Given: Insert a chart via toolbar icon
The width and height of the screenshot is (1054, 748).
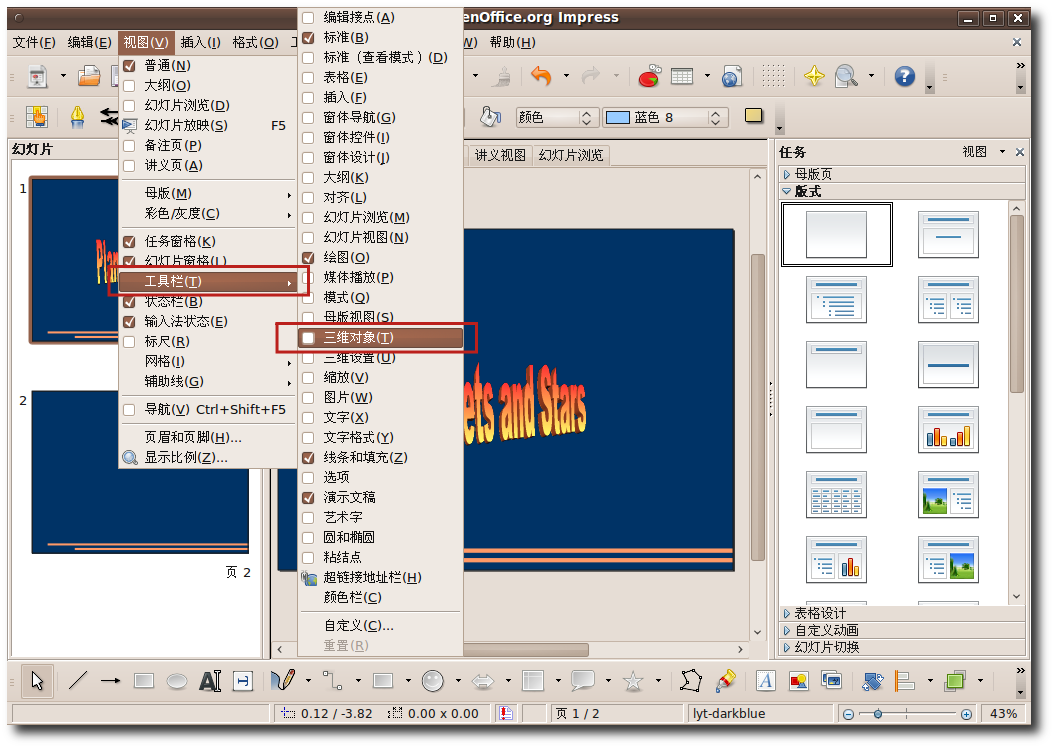Looking at the screenshot, I should coord(649,77).
